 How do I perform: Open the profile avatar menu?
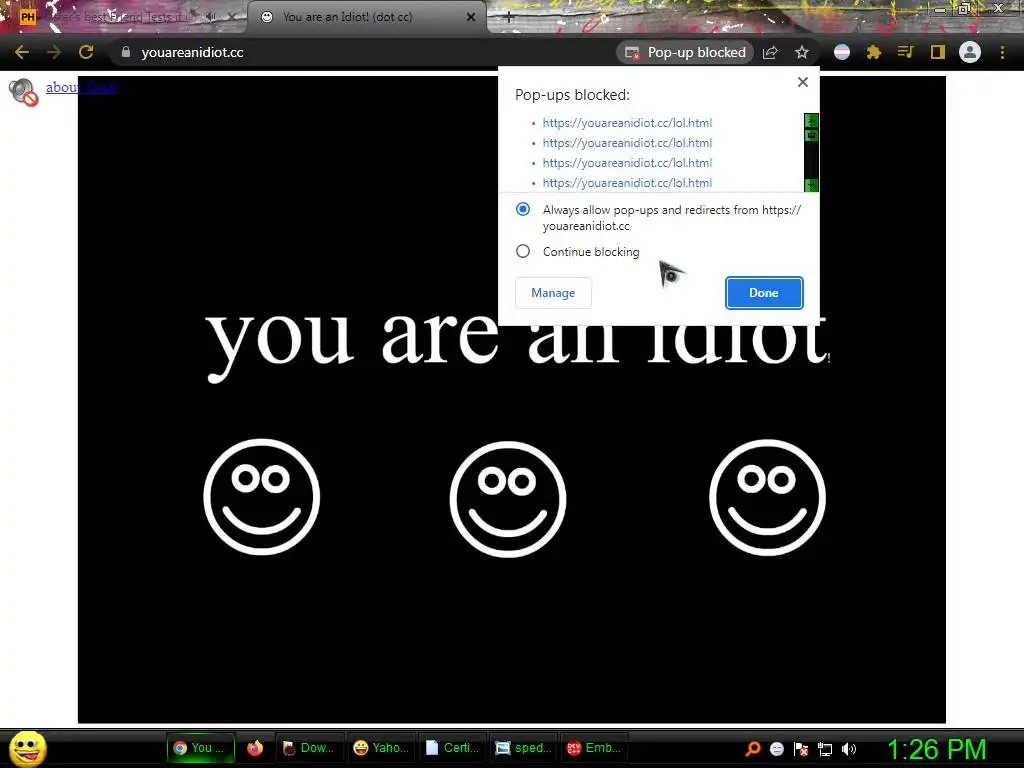click(x=970, y=52)
